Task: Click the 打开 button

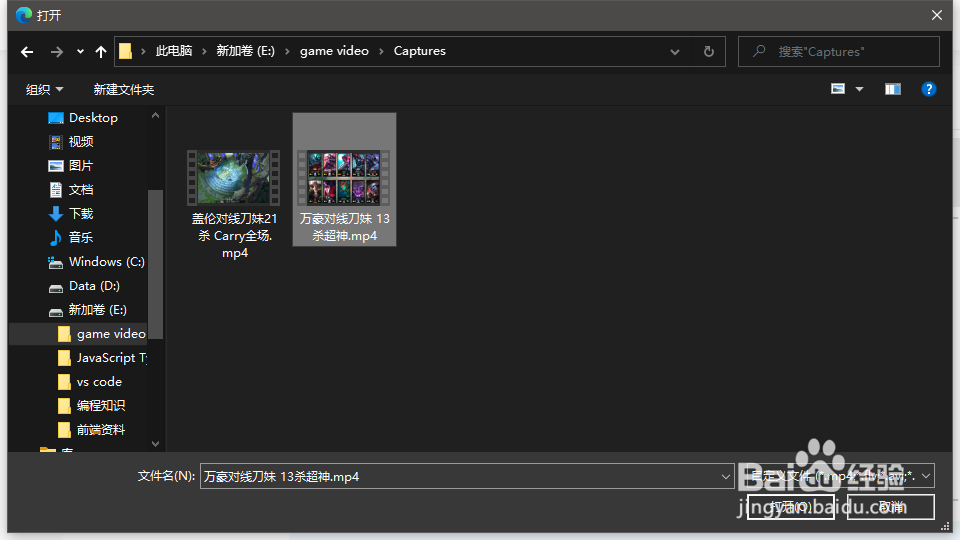Action: pos(791,507)
